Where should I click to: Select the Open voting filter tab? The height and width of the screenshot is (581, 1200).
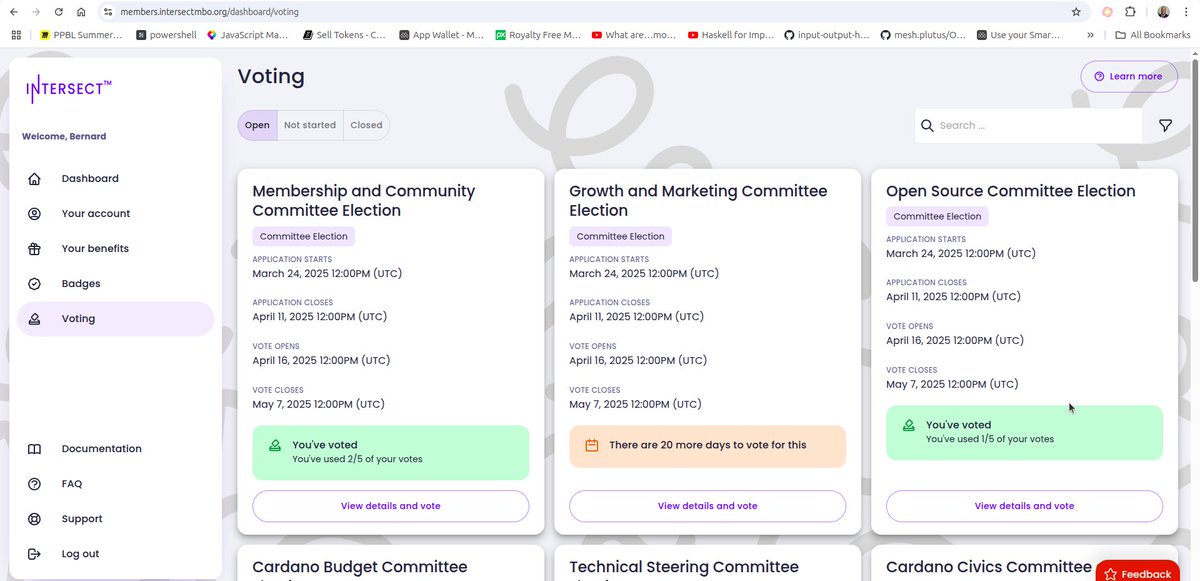[257, 125]
